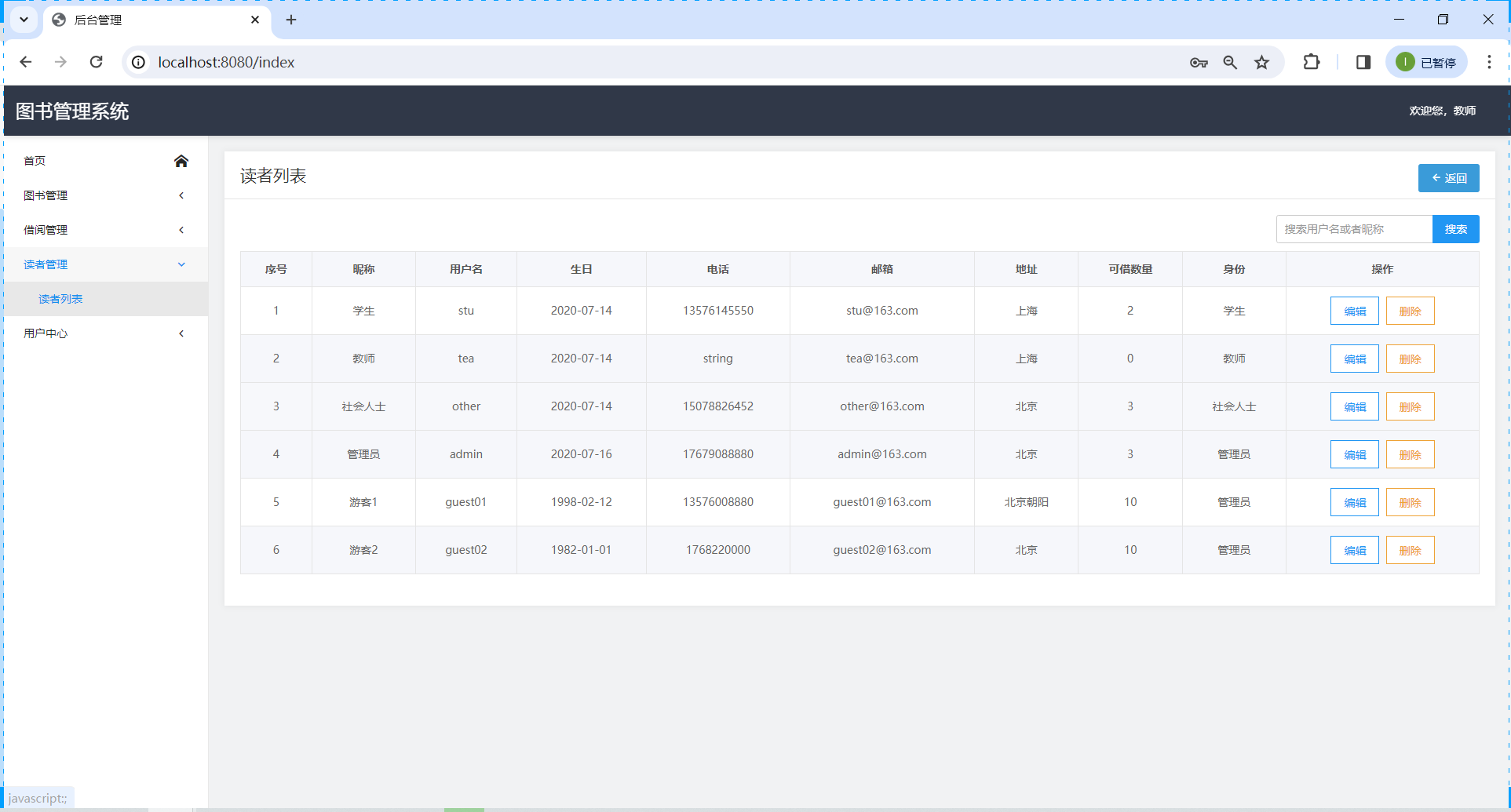
Task: Click the 返回 button at top right
Action: pos(1448,177)
